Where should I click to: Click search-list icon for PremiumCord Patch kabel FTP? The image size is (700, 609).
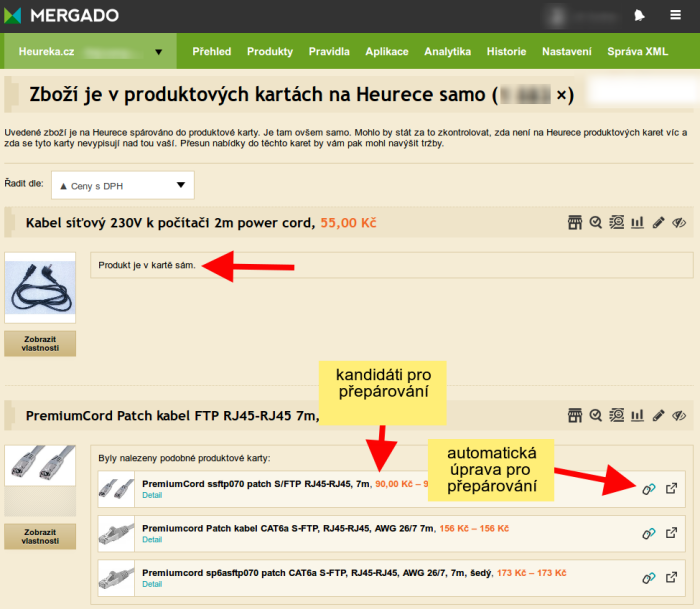tap(617, 416)
